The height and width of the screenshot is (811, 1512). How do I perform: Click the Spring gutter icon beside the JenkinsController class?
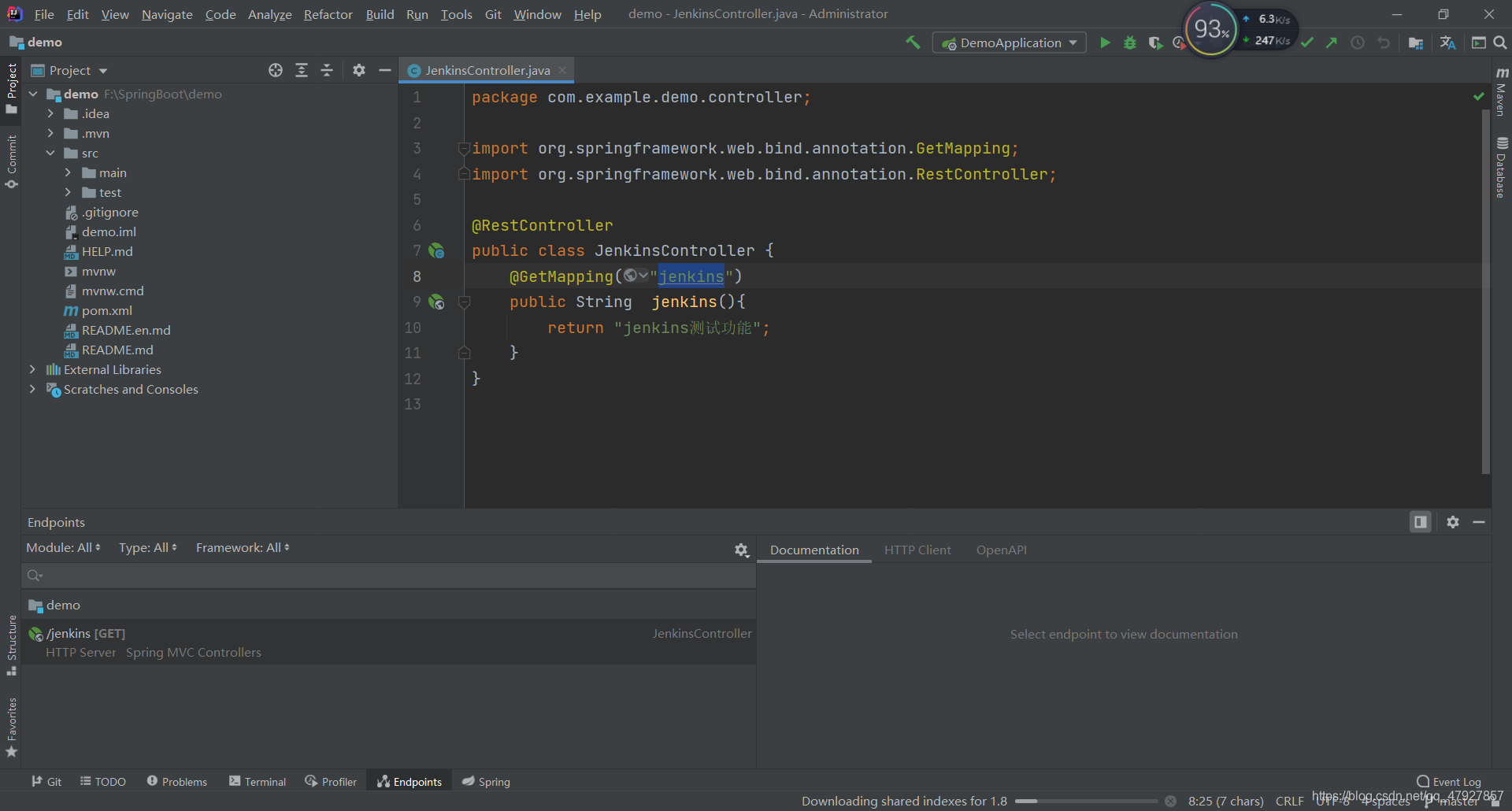(436, 251)
